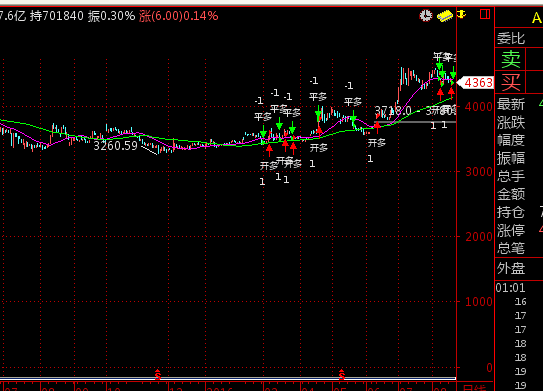The width and height of the screenshot is (543, 391).
Task: Open the clock icon above the chart
Action: tap(426, 16)
